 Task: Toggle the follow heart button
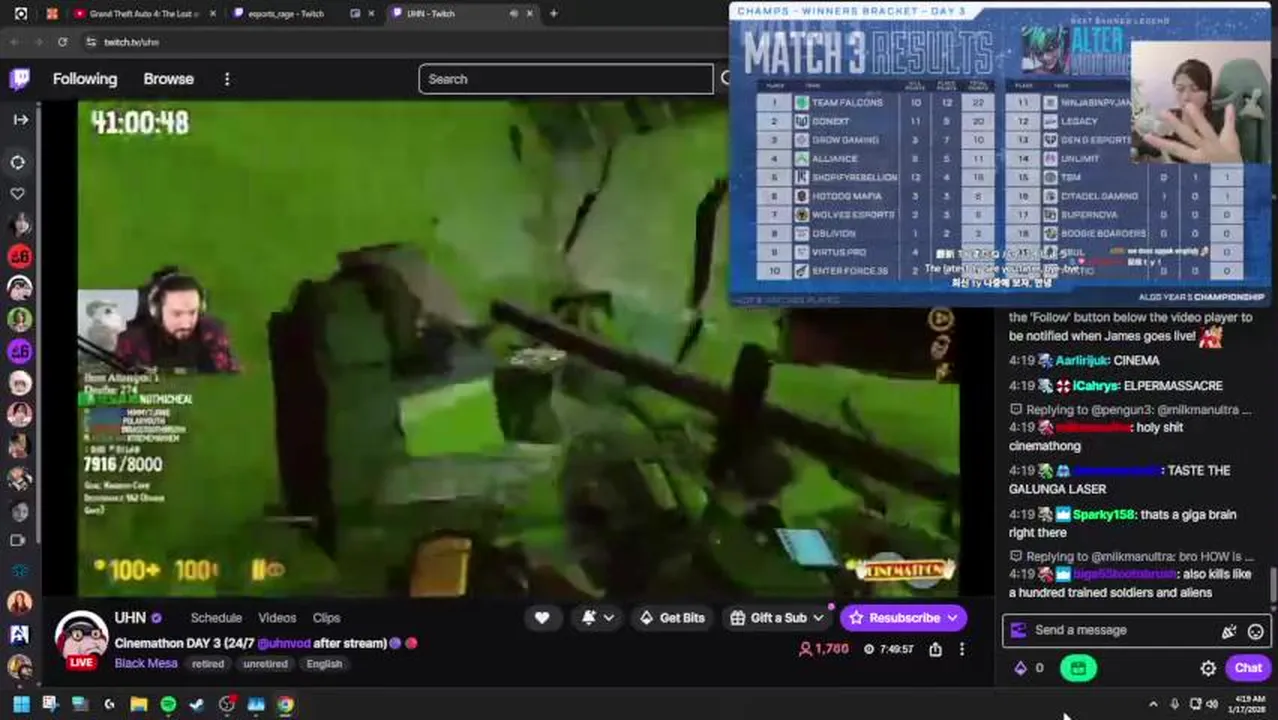pyautogui.click(x=542, y=618)
